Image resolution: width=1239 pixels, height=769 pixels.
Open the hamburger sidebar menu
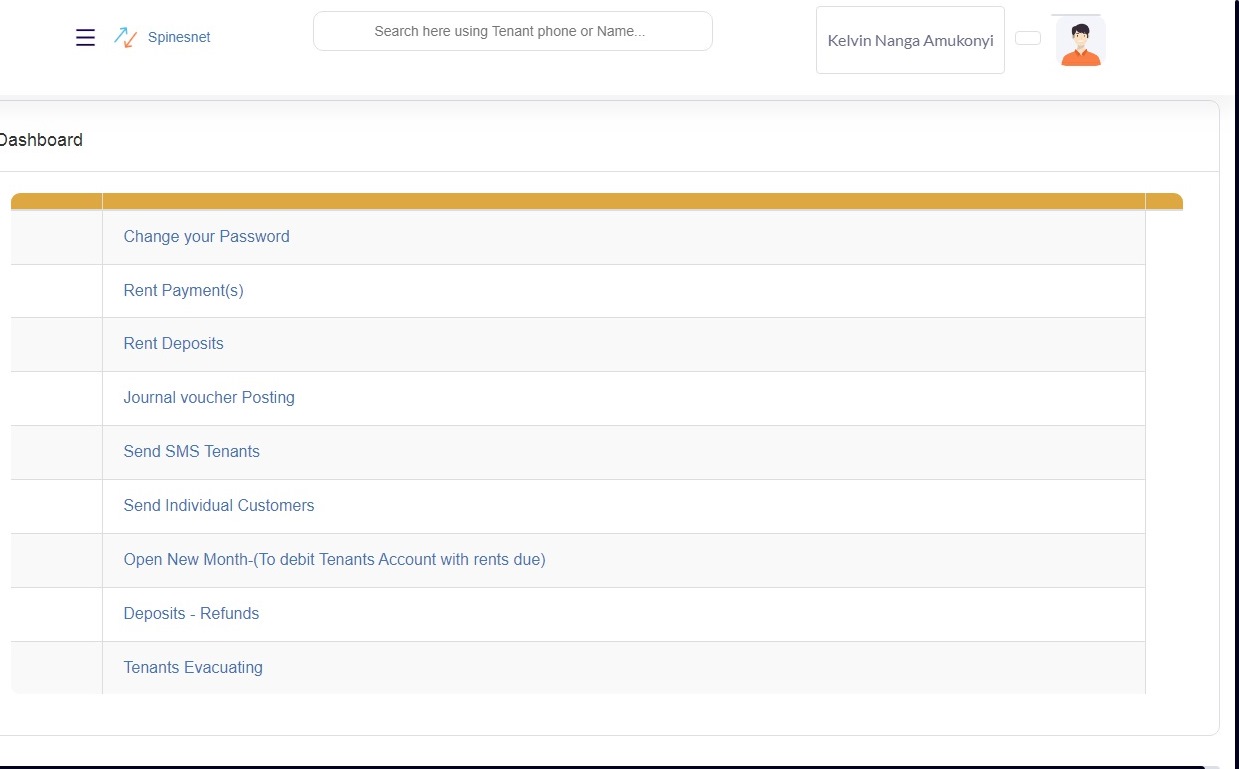pos(86,38)
